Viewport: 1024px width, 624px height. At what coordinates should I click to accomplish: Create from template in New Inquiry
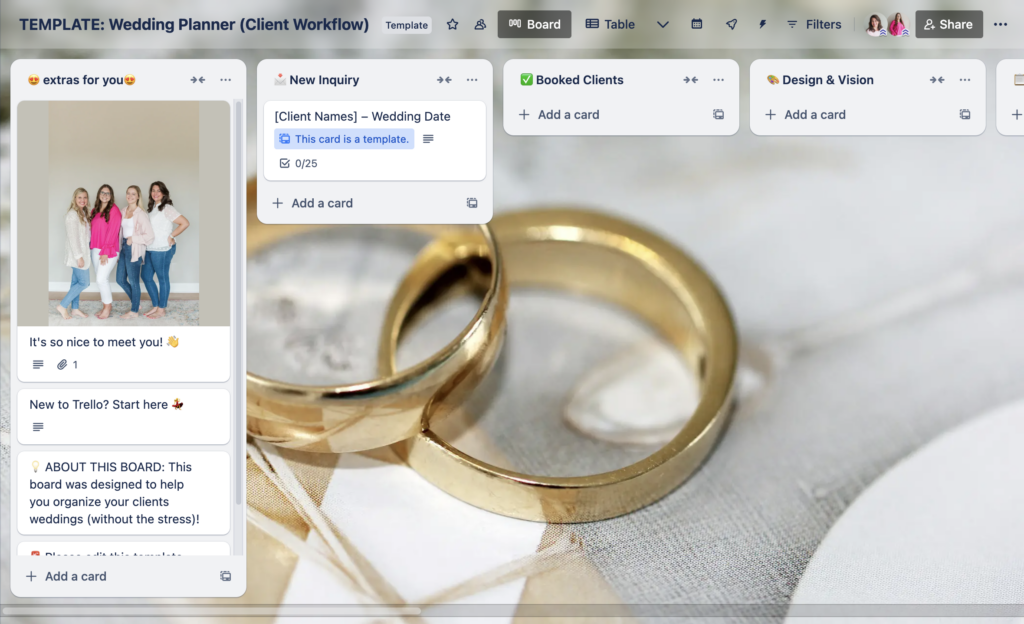coord(472,203)
